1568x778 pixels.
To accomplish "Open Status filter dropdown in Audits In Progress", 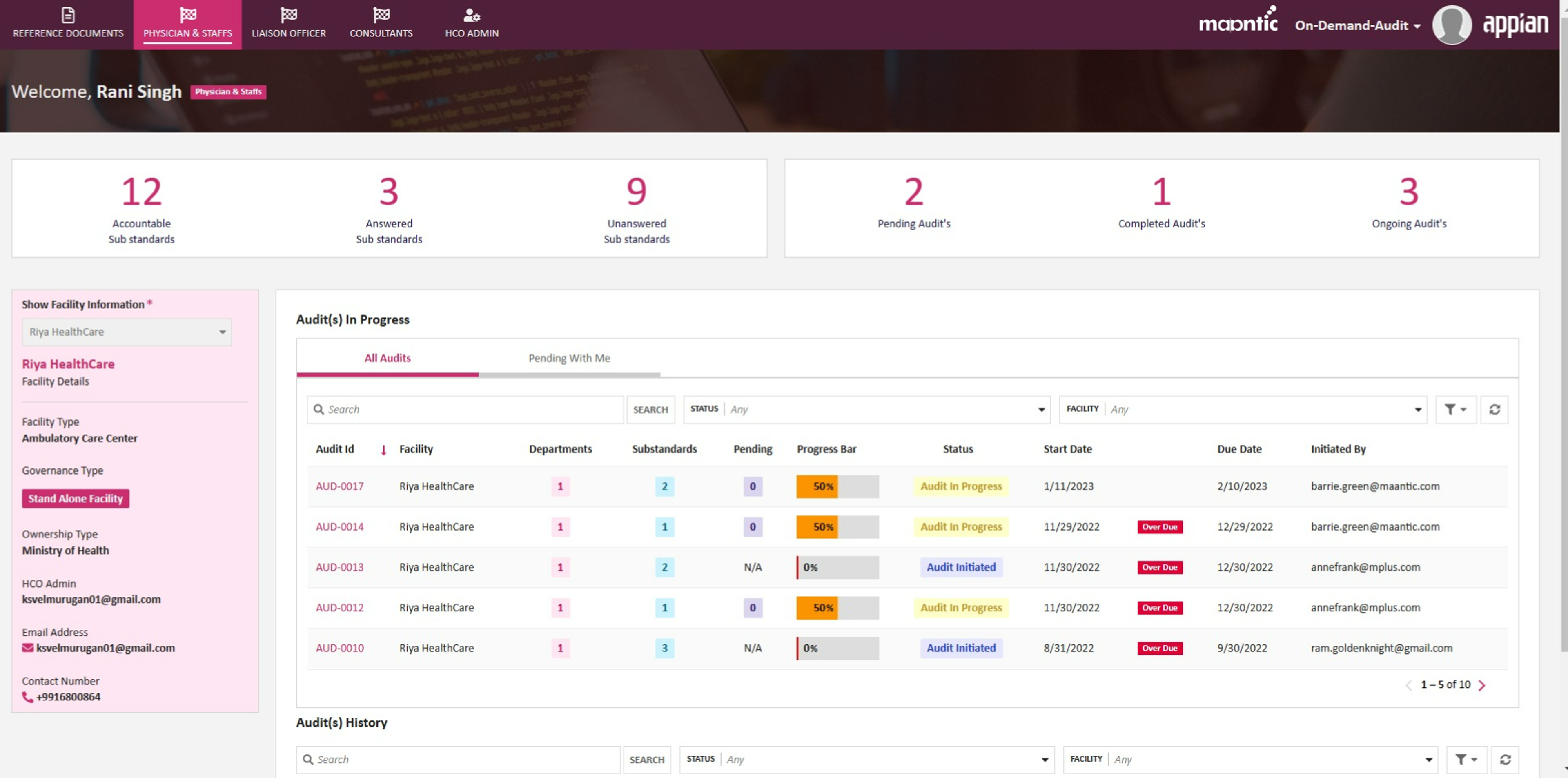I will click(867, 409).
